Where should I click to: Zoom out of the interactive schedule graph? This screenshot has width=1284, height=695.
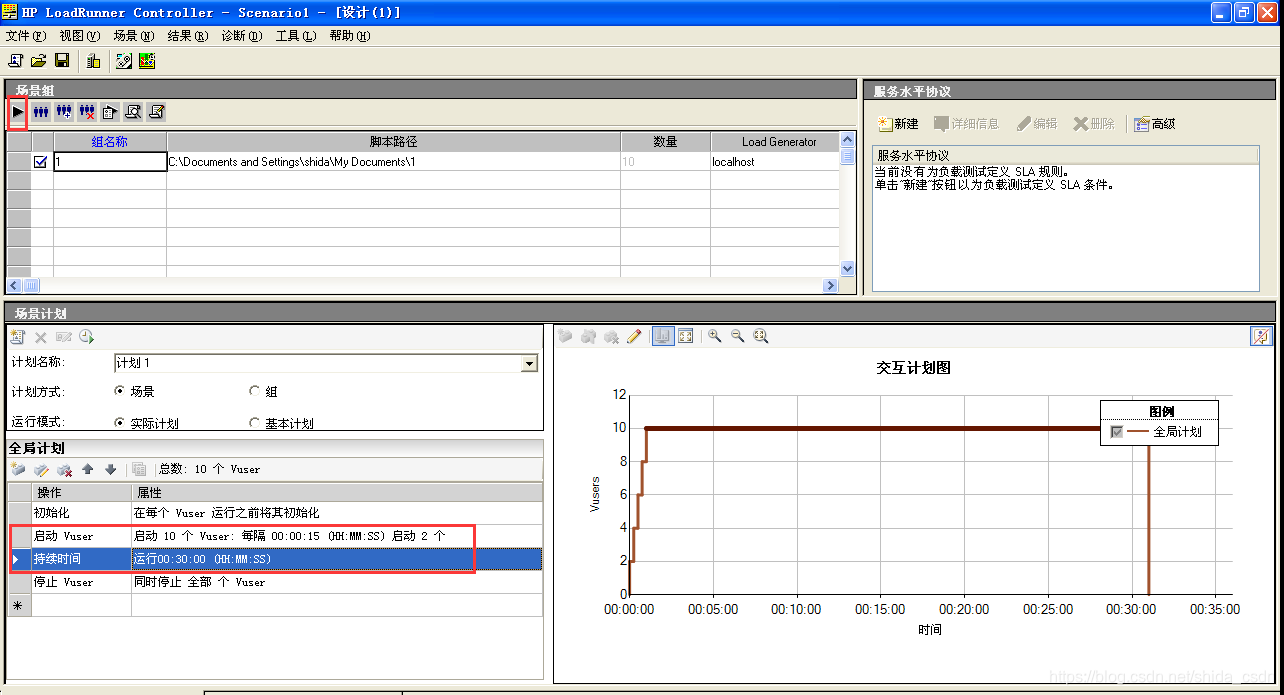(738, 337)
